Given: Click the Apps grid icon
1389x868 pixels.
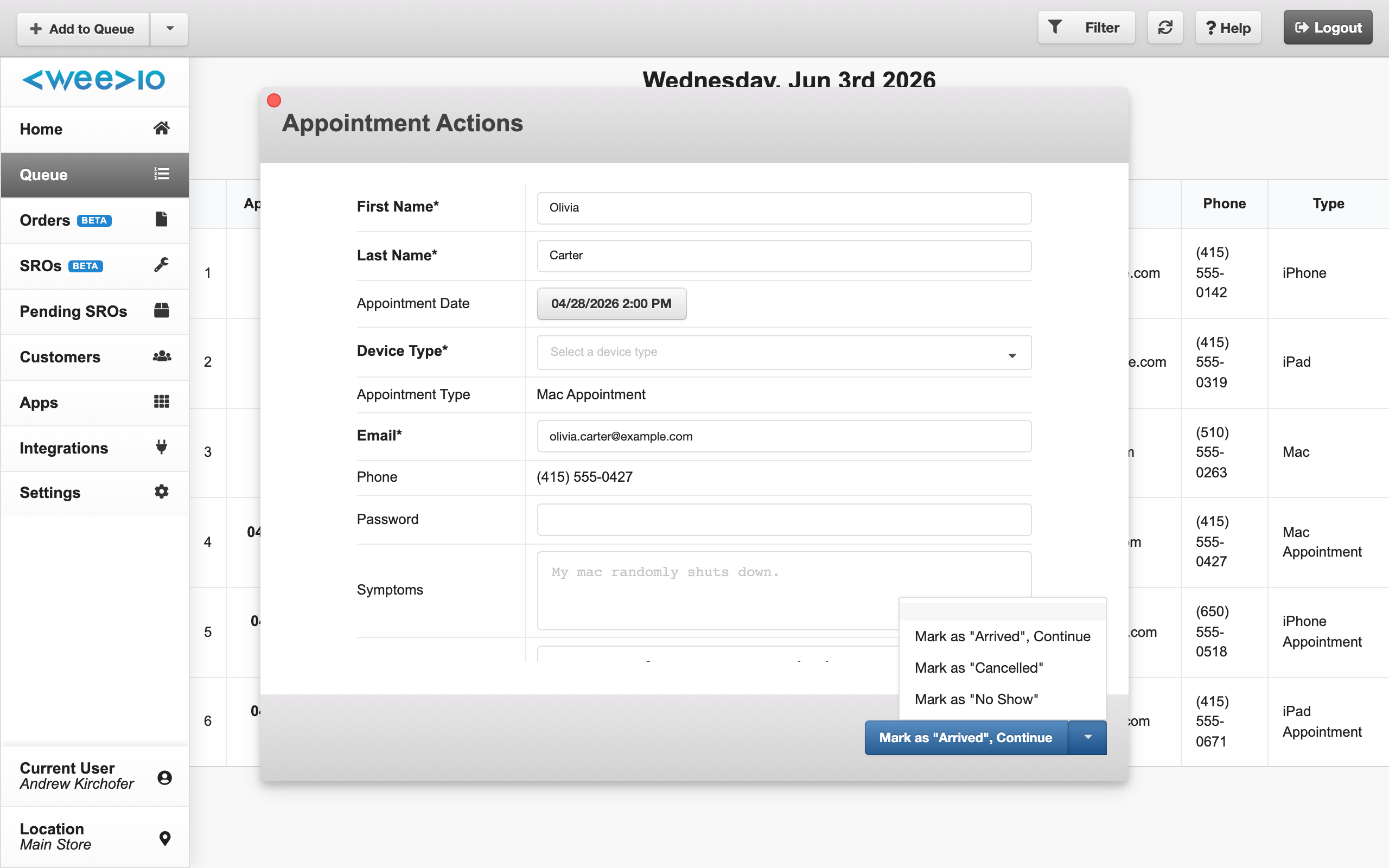Looking at the screenshot, I should (161, 401).
